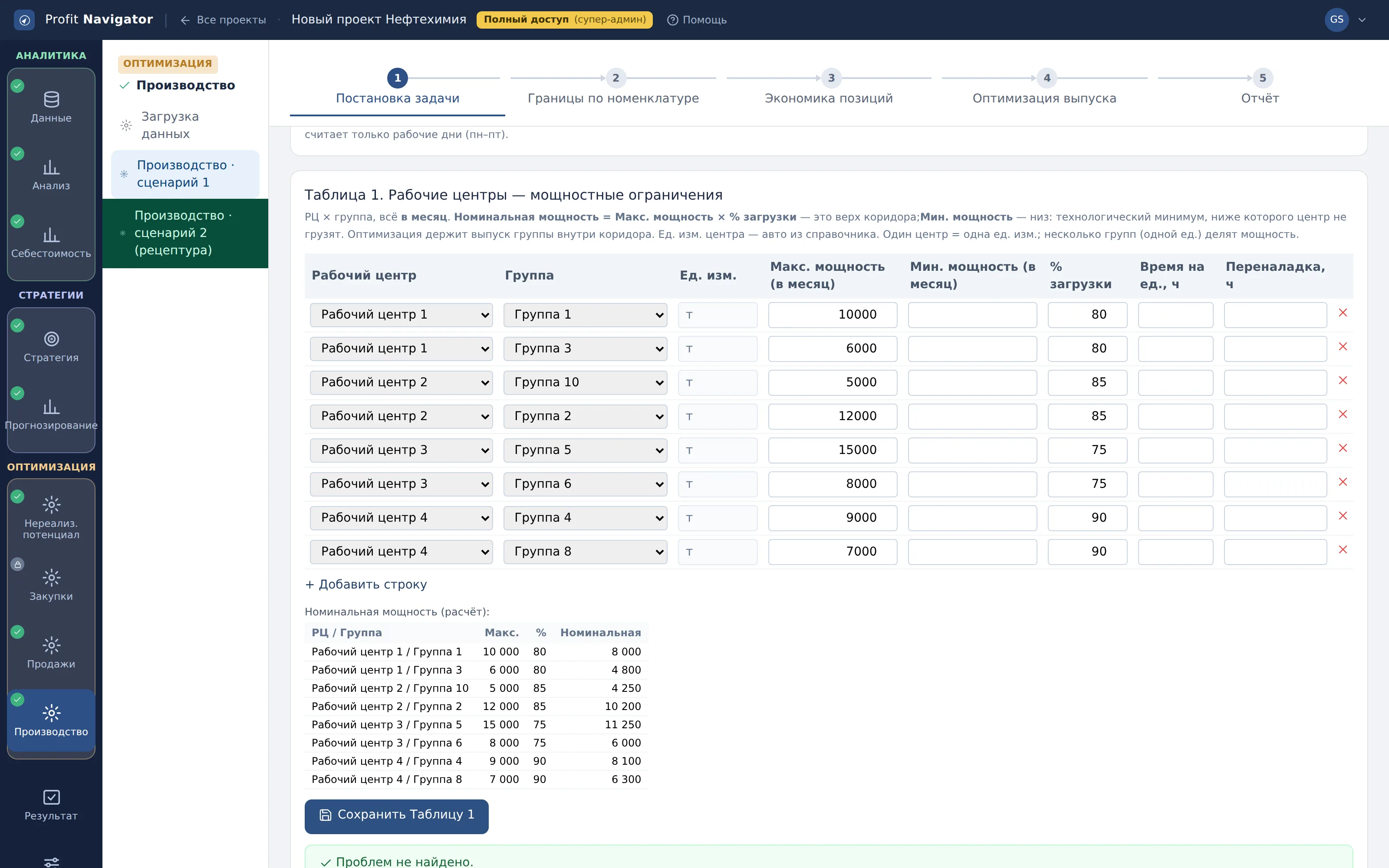
Task: Click the Мин. мощность field in the Группа 6 row
Action: [972, 484]
